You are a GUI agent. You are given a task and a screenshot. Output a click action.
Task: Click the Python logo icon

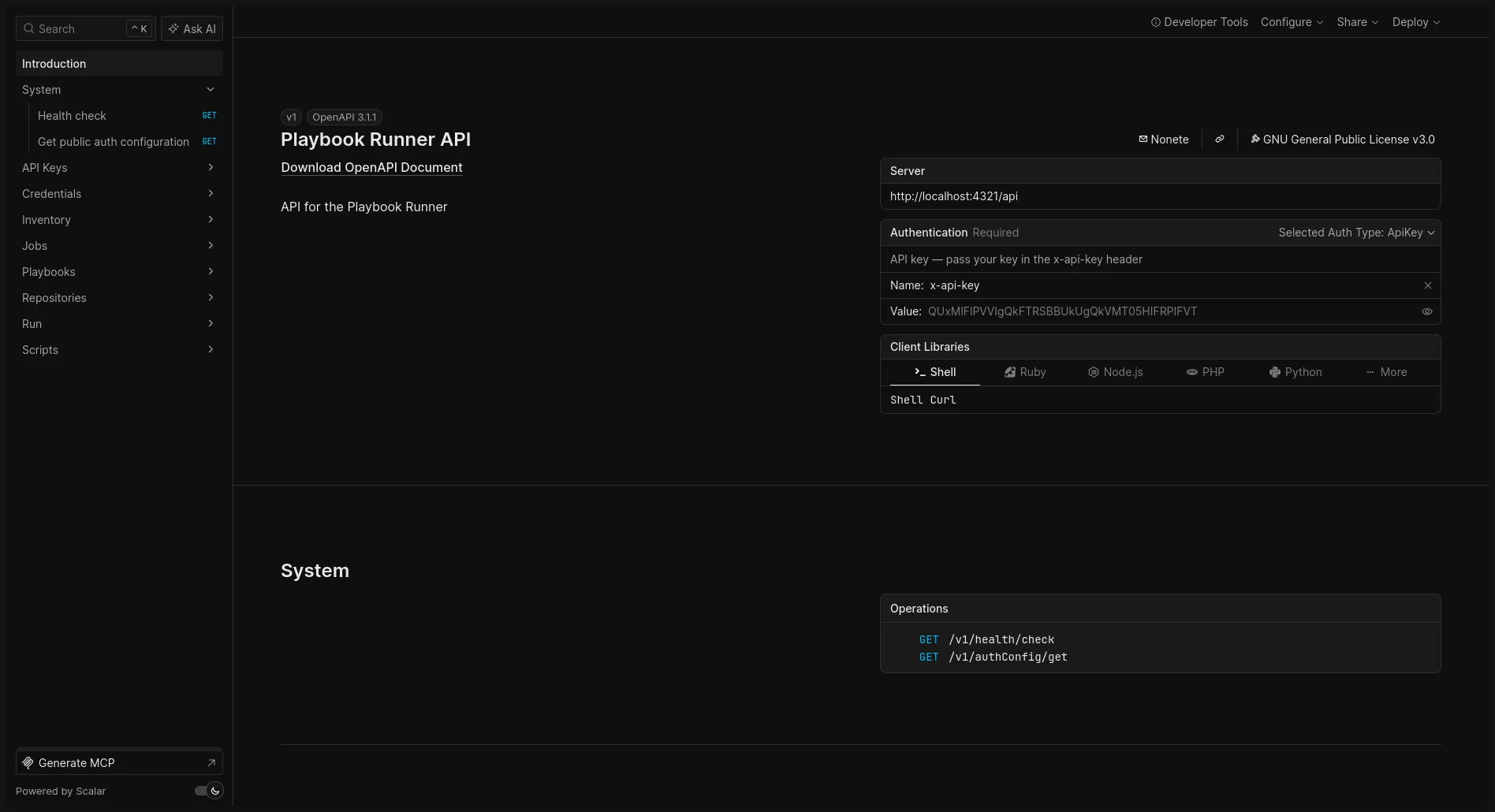click(1275, 372)
